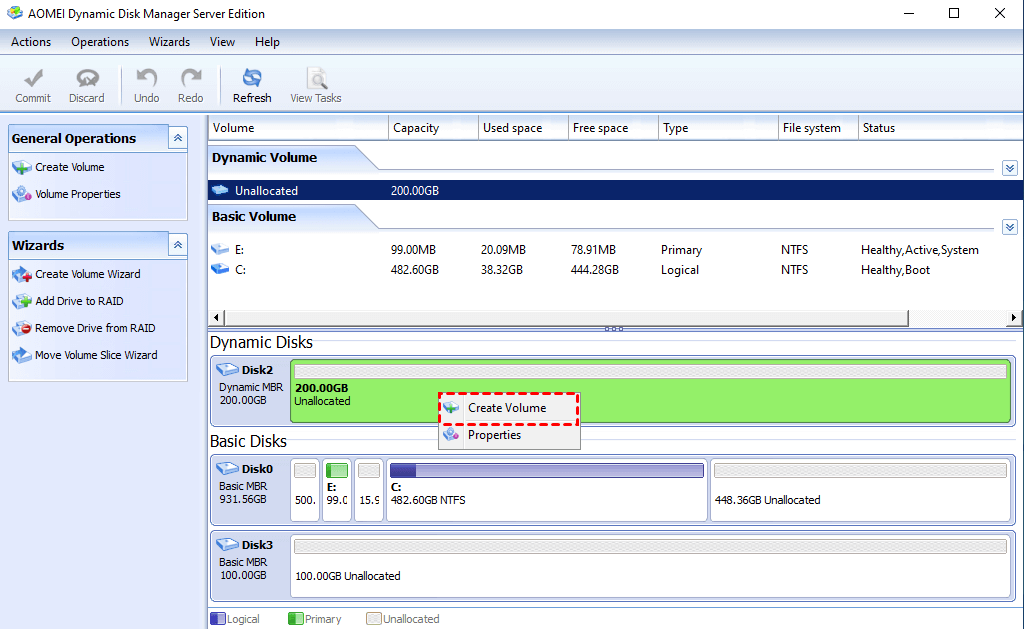Click the Properties context menu icon
The width and height of the screenshot is (1024, 629).
pyautogui.click(x=451, y=435)
